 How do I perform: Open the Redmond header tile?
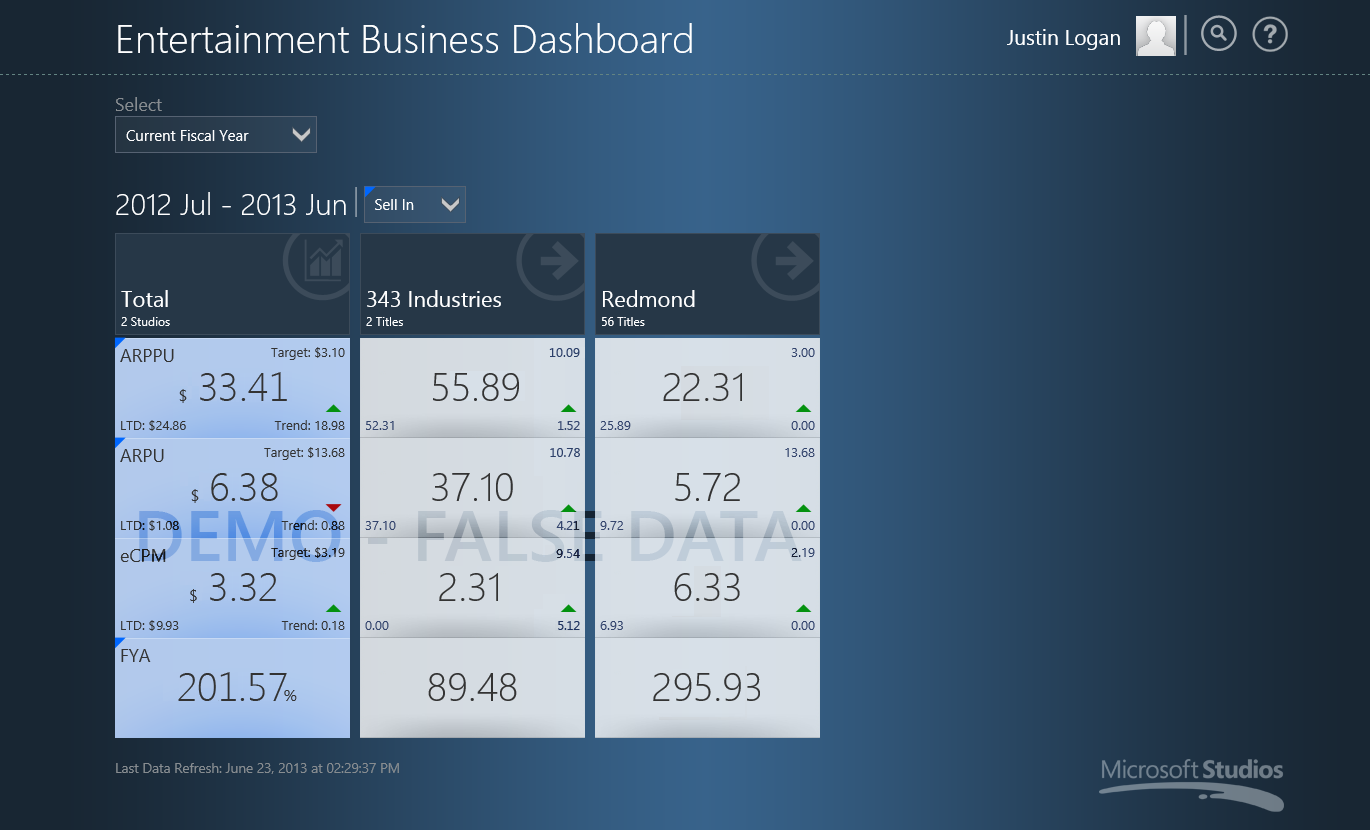pos(707,284)
